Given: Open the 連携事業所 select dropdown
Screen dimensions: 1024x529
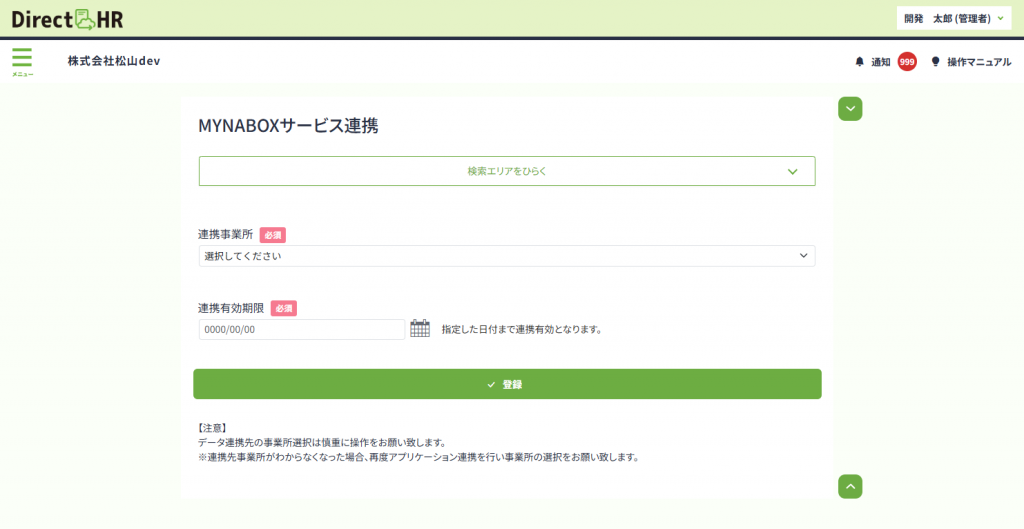Looking at the screenshot, I should pyautogui.click(x=507, y=256).
